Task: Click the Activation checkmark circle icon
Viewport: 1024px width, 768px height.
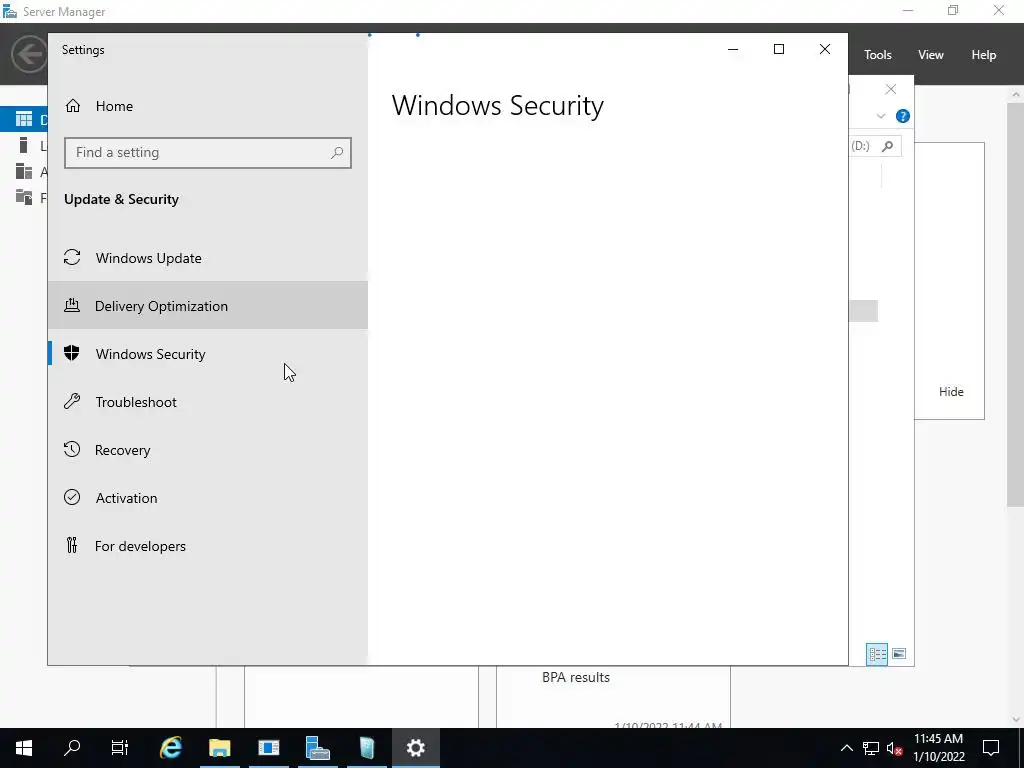Action: coord(72,497)
